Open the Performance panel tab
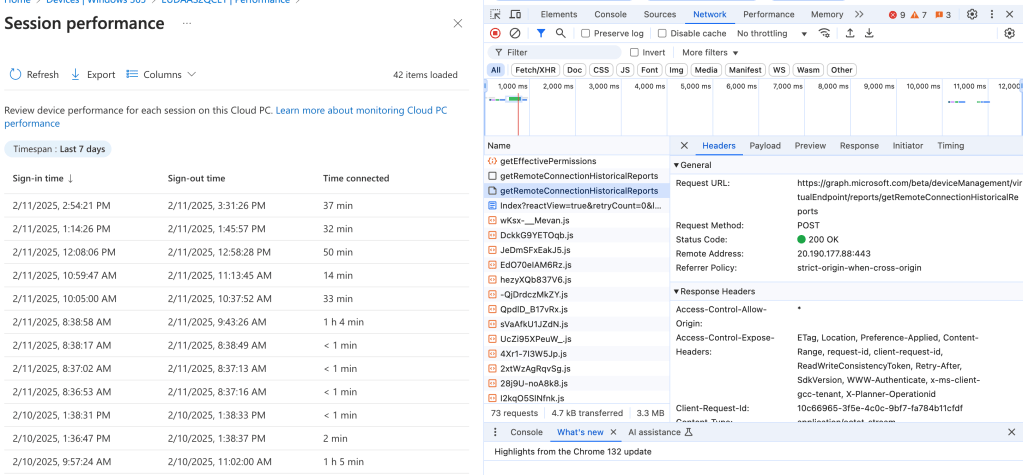This screenshot has height=475, width=1023. pyautogui.click(x=768, y=15)
